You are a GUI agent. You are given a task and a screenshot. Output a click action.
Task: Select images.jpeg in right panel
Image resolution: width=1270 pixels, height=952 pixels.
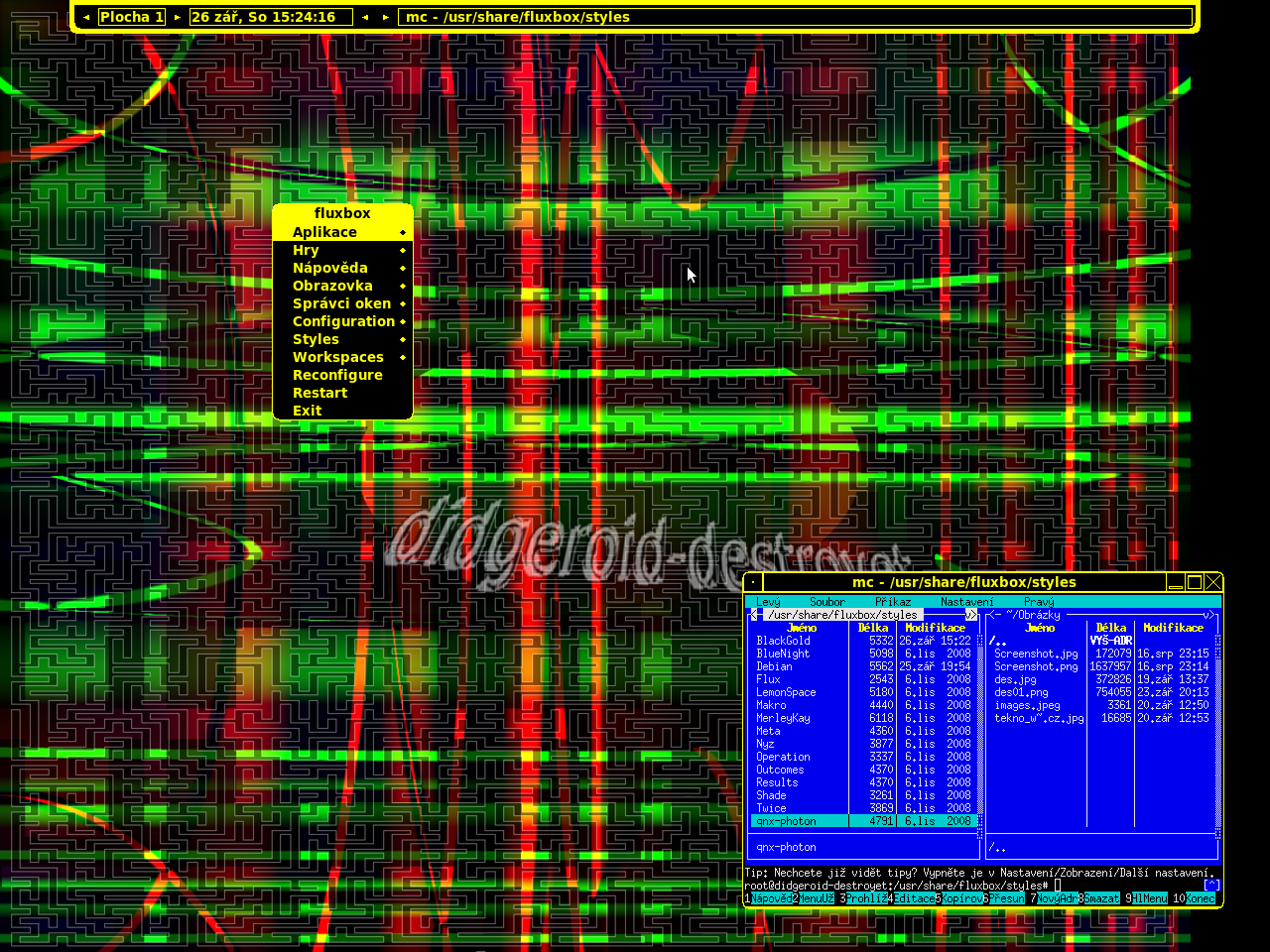click(1101, 705)
